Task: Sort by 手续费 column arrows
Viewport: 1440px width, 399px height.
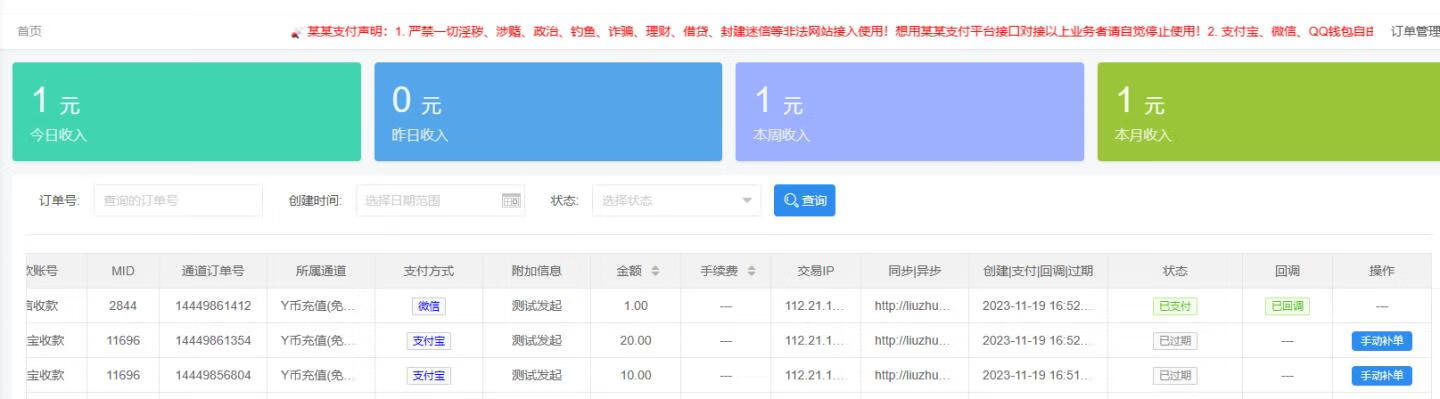Action: (x=751, y=271)
